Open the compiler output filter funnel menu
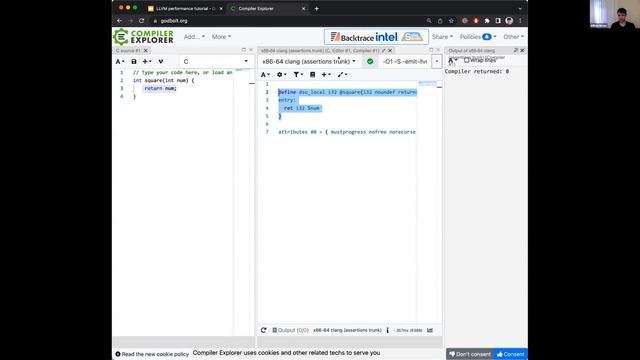 (x=298, y=75)
